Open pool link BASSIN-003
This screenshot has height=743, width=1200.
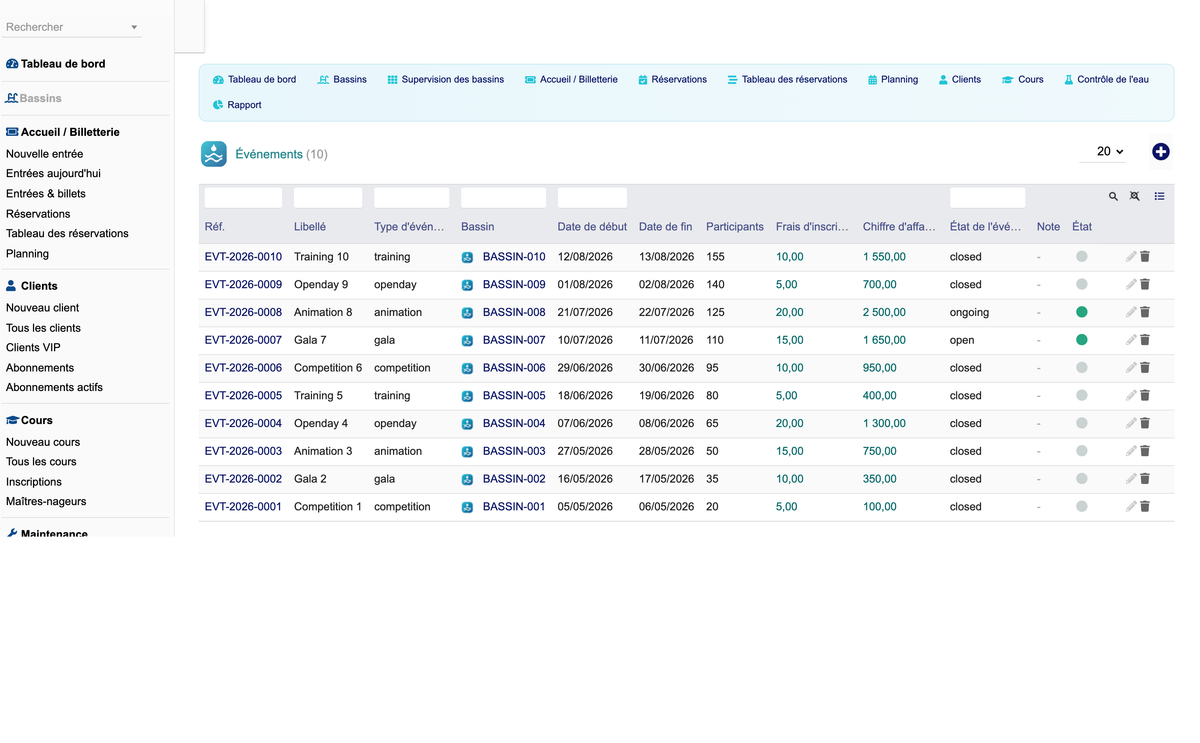pyautogui.click(x=514, y=451)
